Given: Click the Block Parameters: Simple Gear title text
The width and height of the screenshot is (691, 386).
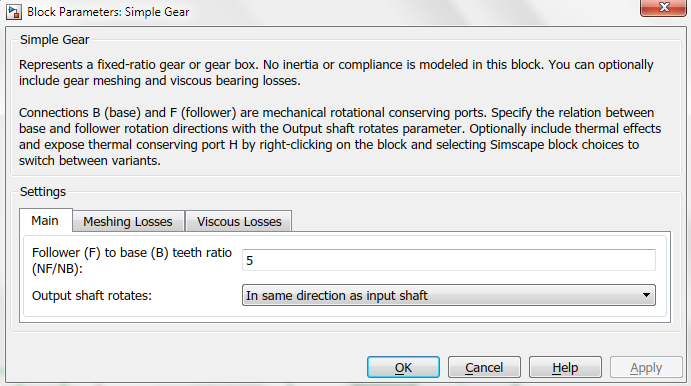Looking at the screenshot, I should point(108,12).
